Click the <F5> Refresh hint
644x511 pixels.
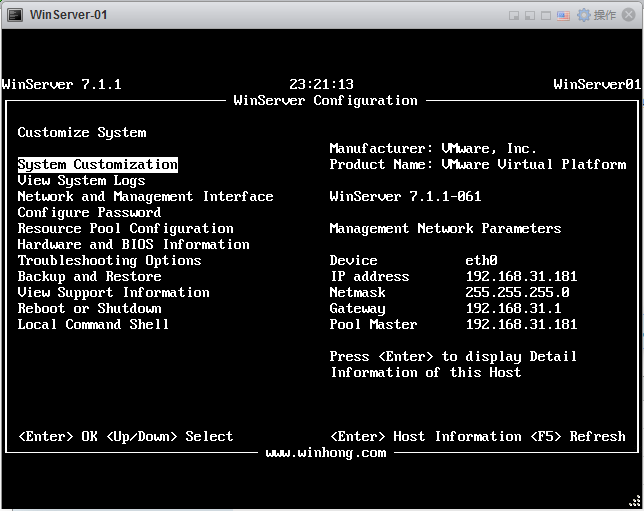click(x=578, y=436)
